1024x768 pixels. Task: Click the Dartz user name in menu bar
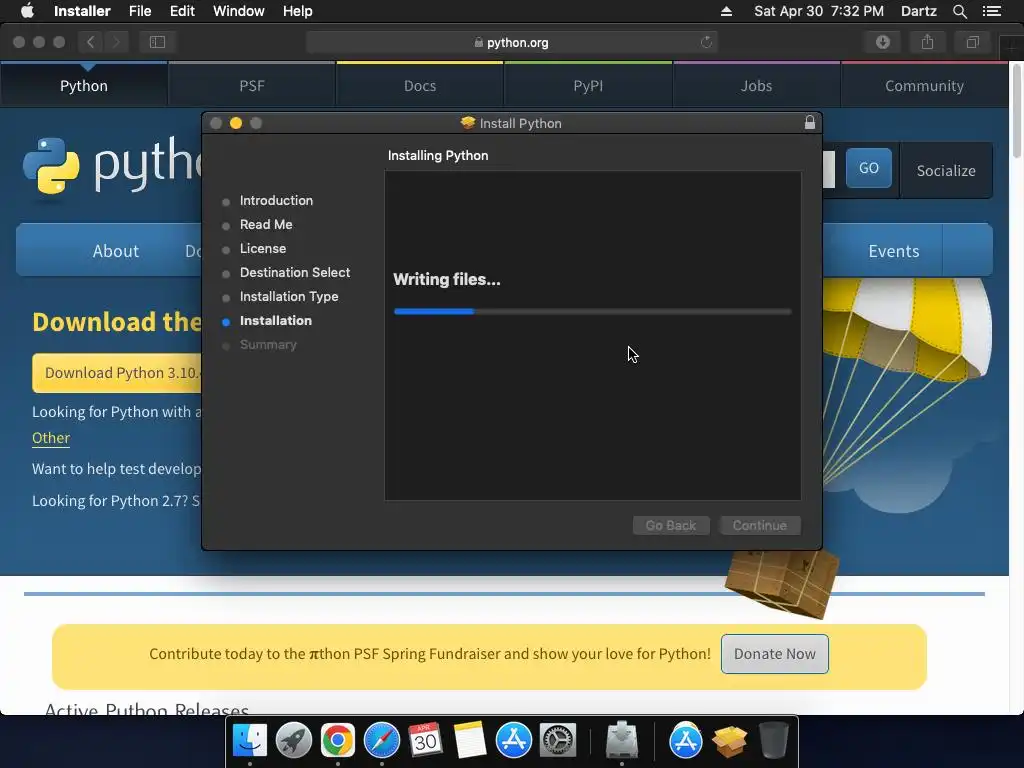click(918, 11)
